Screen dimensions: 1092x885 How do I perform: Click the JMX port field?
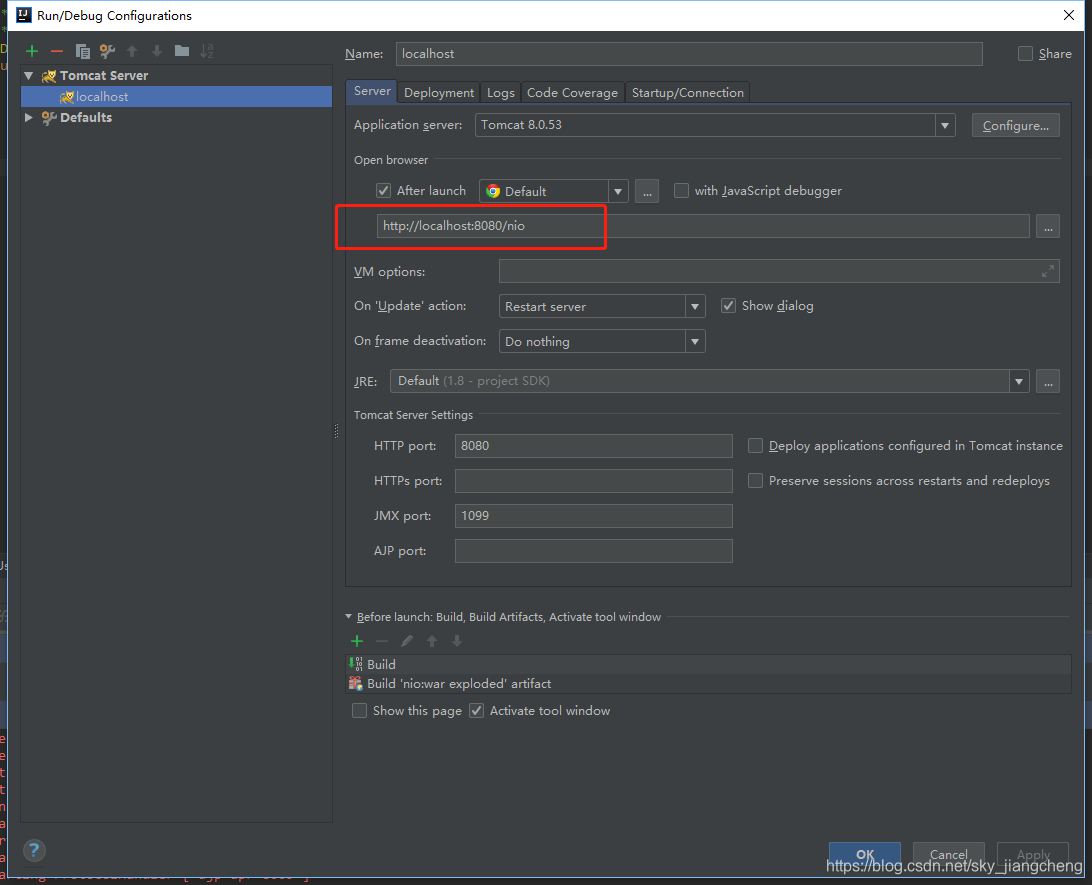(x=593, y=516)
